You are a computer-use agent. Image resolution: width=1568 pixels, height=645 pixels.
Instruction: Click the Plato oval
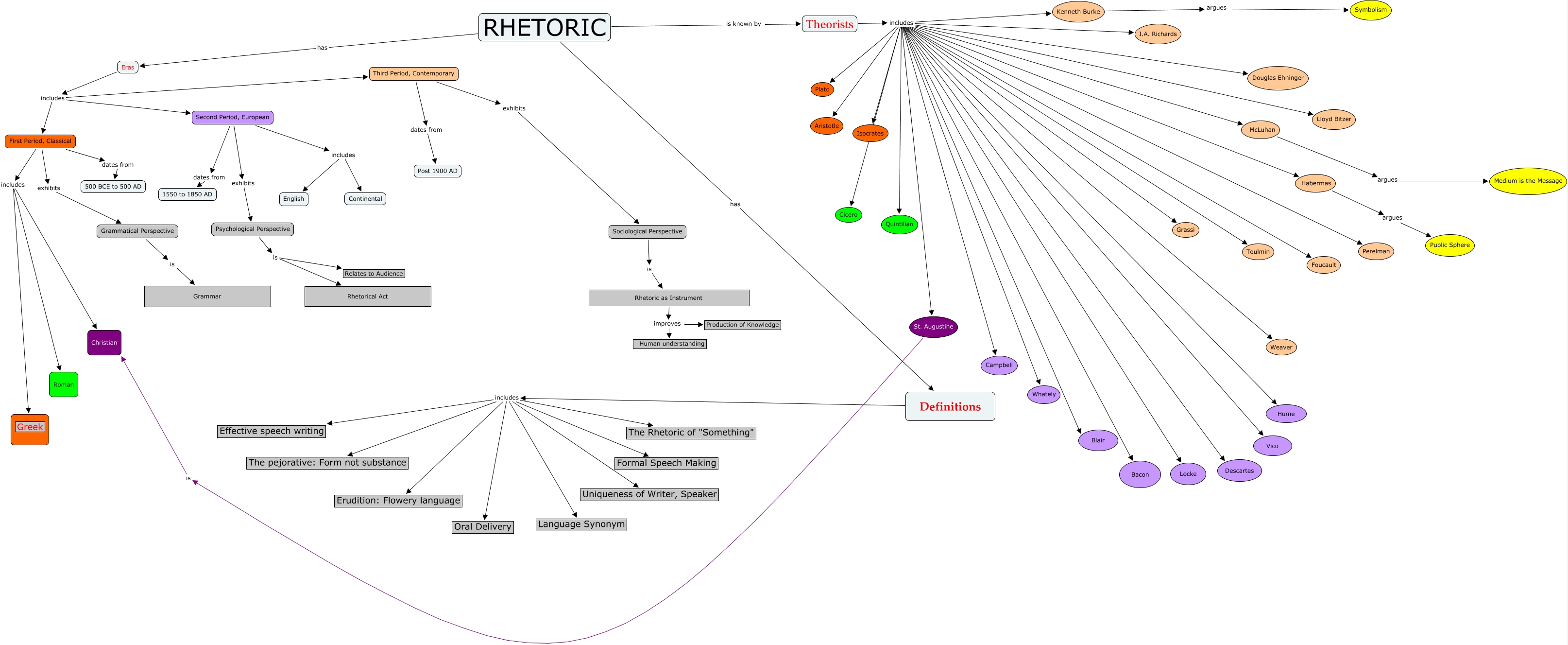(x=822, y=89)
